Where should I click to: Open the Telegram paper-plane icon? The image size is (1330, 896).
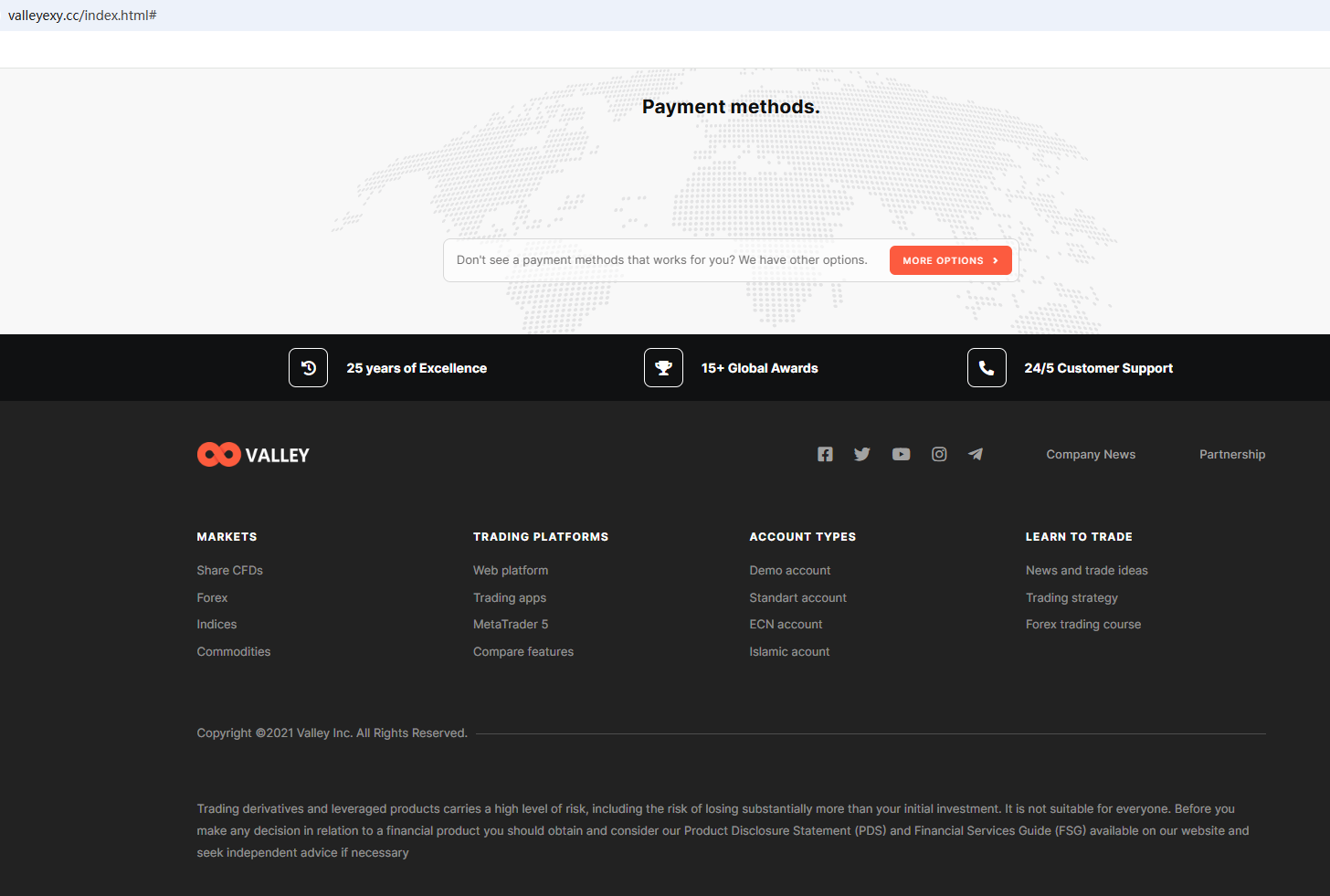click(976, 454)
